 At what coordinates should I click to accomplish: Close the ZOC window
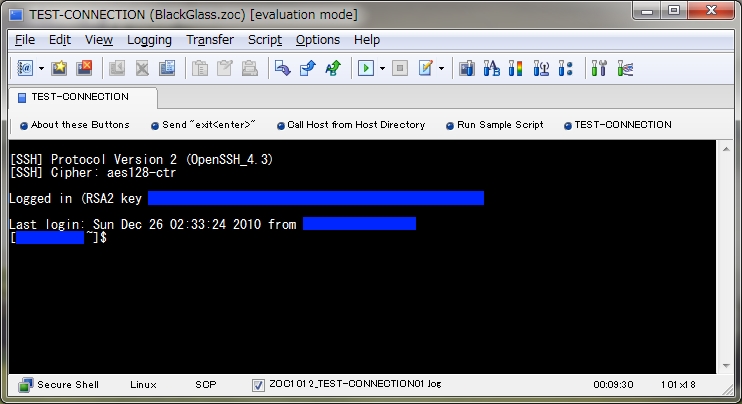(x=711, y=10)
